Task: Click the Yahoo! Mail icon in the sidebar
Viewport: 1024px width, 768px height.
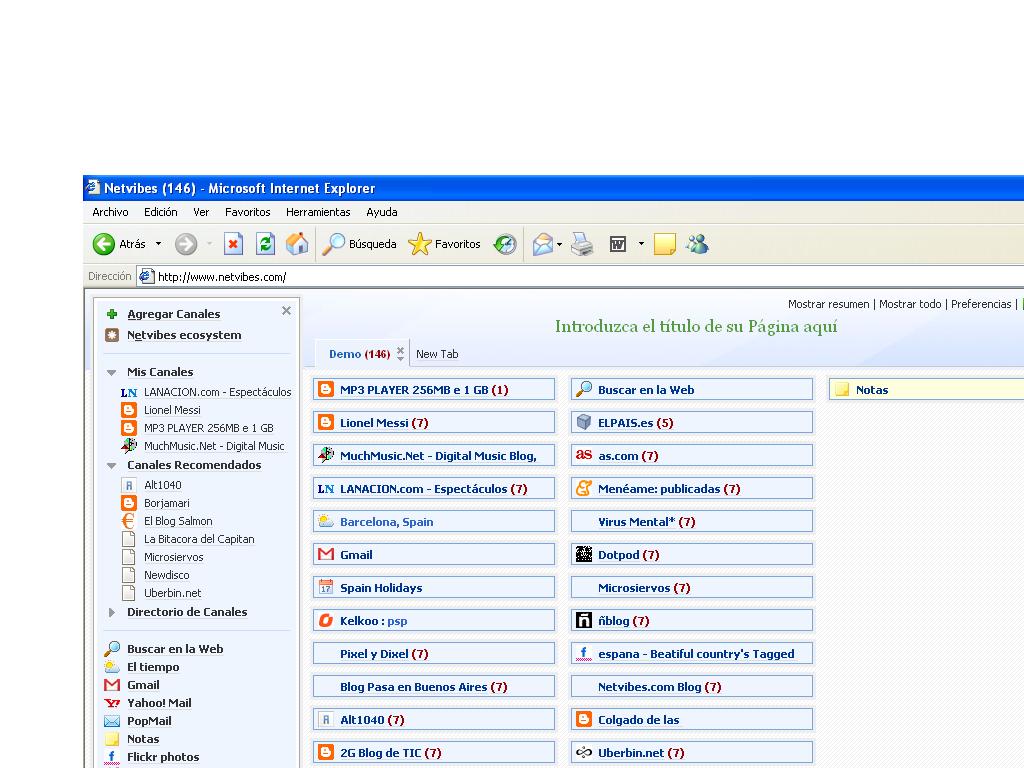Action: click(112, 703)
